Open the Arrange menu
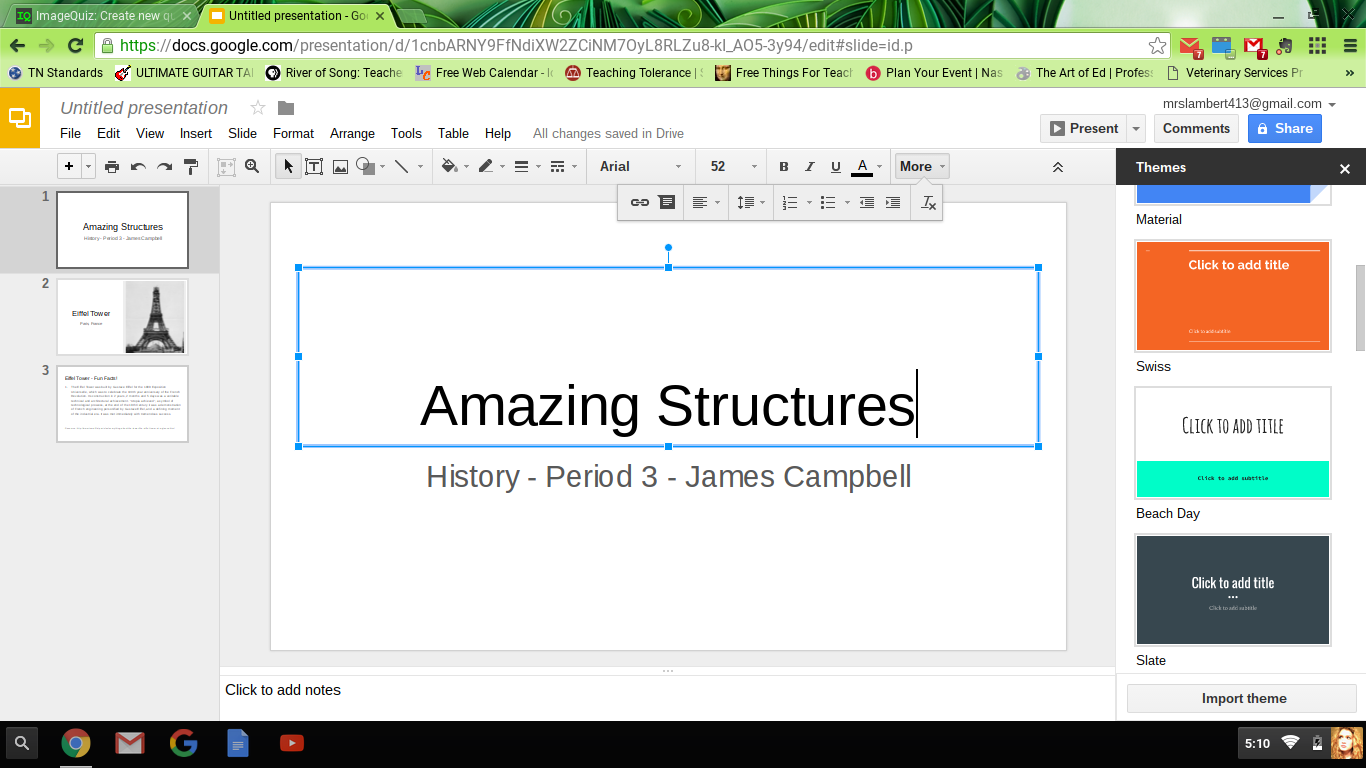1366x768 pixels. tap(352, 134)
